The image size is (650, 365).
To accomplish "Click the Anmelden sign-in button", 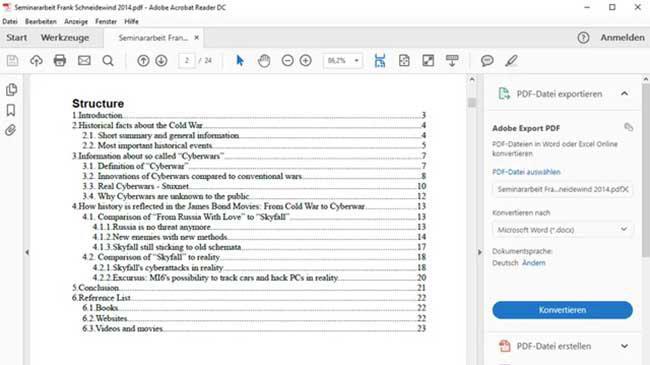I will click(x=622, y=38).
